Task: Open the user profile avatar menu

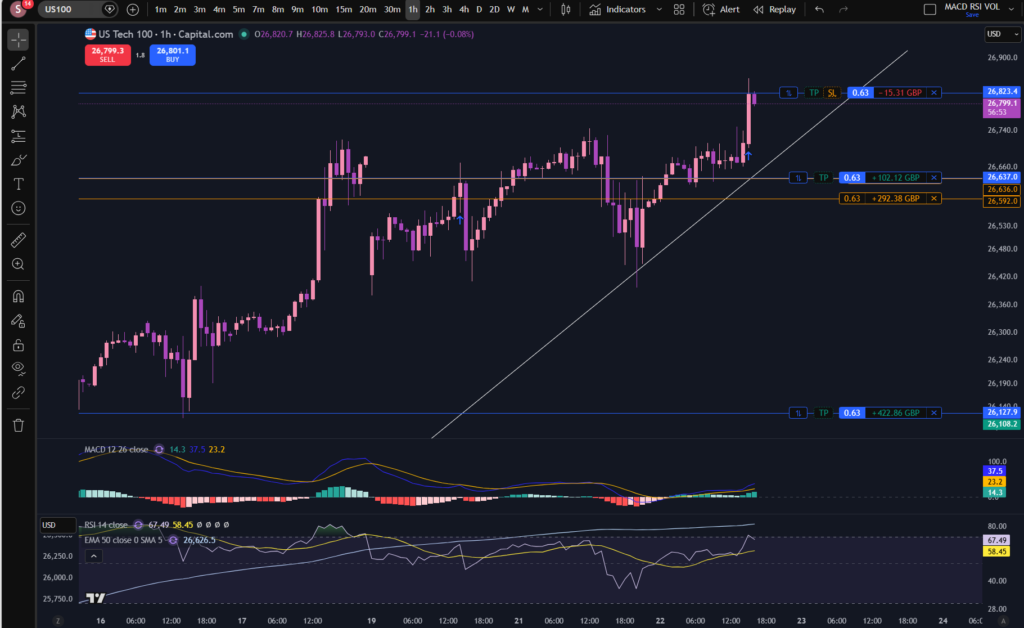Action: (18, 9)
